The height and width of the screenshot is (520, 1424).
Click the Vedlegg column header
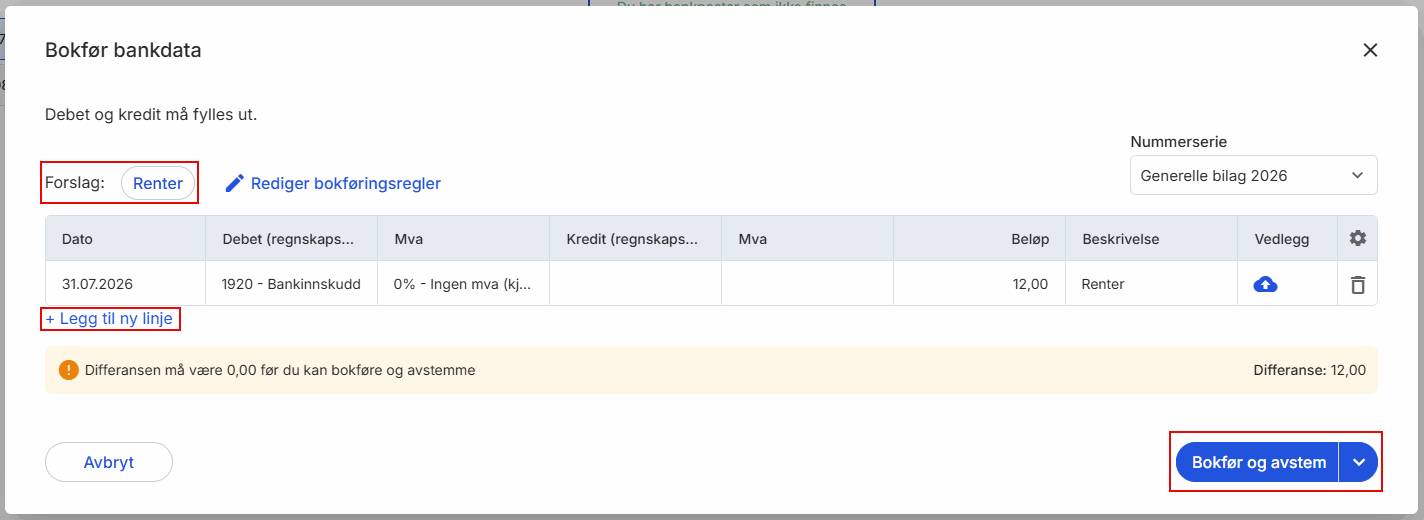point(1287,239)
